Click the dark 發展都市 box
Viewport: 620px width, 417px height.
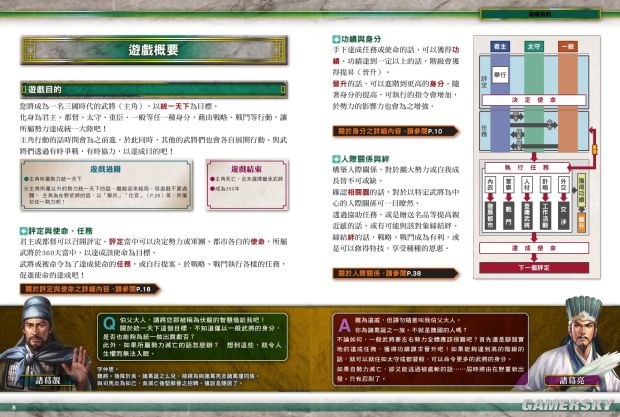[x=490, y=216]
